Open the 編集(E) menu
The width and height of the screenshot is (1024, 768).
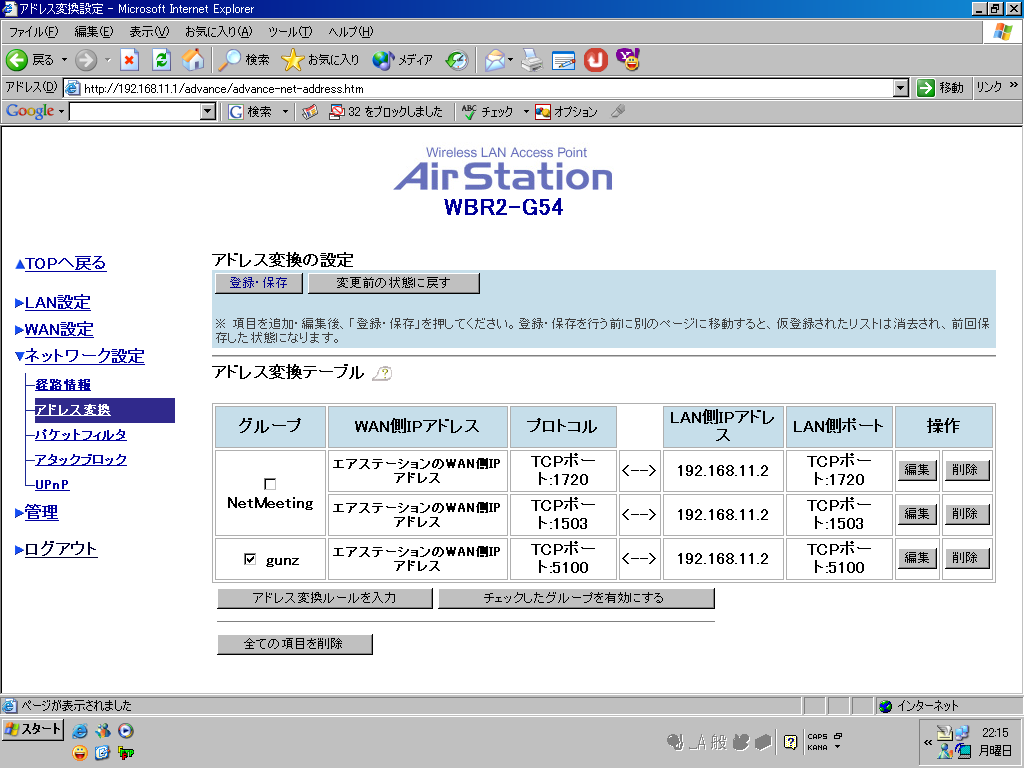[93, 31]
